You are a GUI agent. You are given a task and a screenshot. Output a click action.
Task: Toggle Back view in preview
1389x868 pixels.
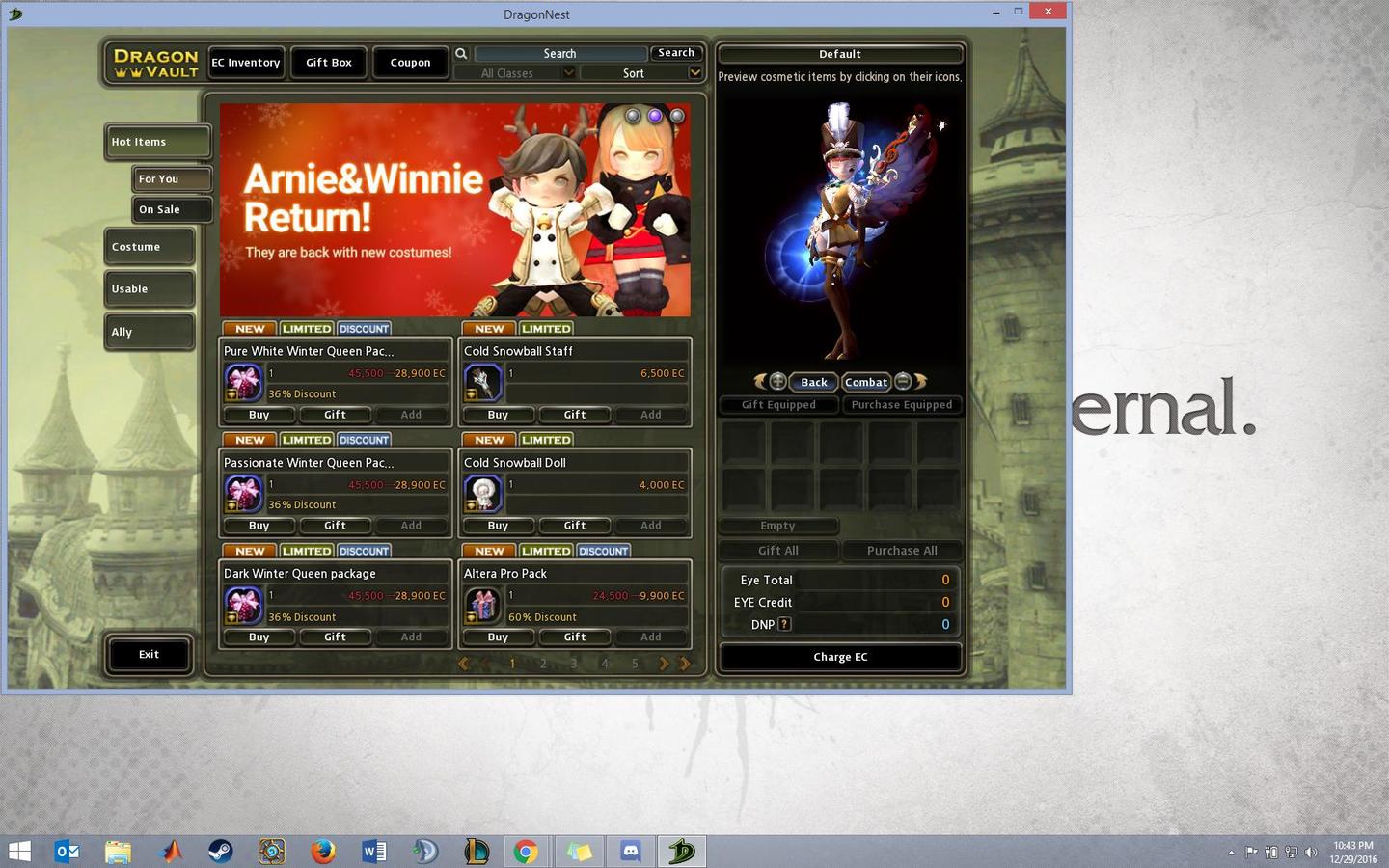coord(814,382)
